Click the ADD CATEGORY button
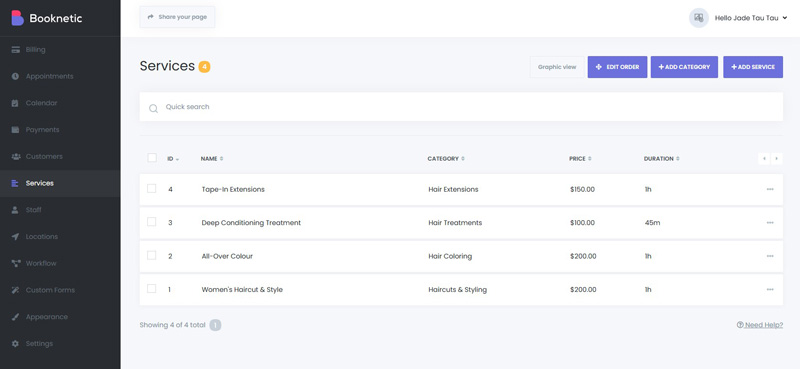 click(684, 67)
